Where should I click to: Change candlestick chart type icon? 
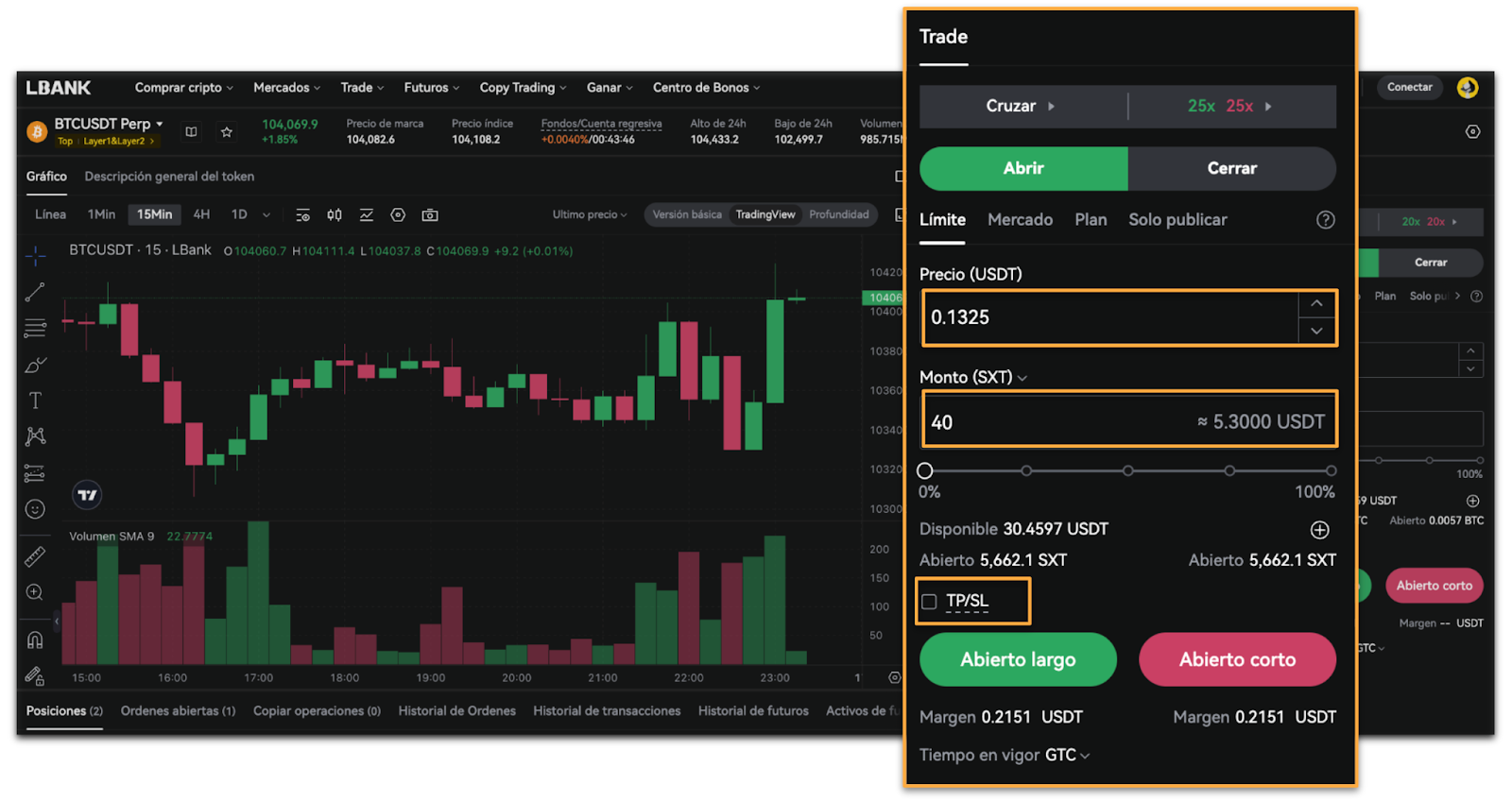pos(335,215)
